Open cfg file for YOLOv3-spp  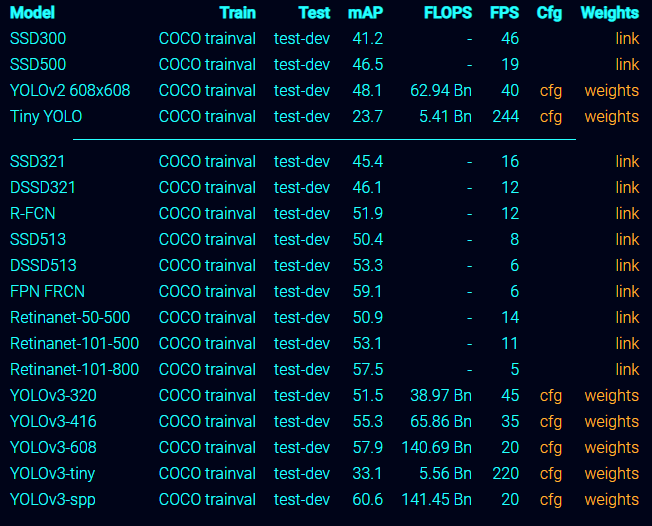(551, 500)
